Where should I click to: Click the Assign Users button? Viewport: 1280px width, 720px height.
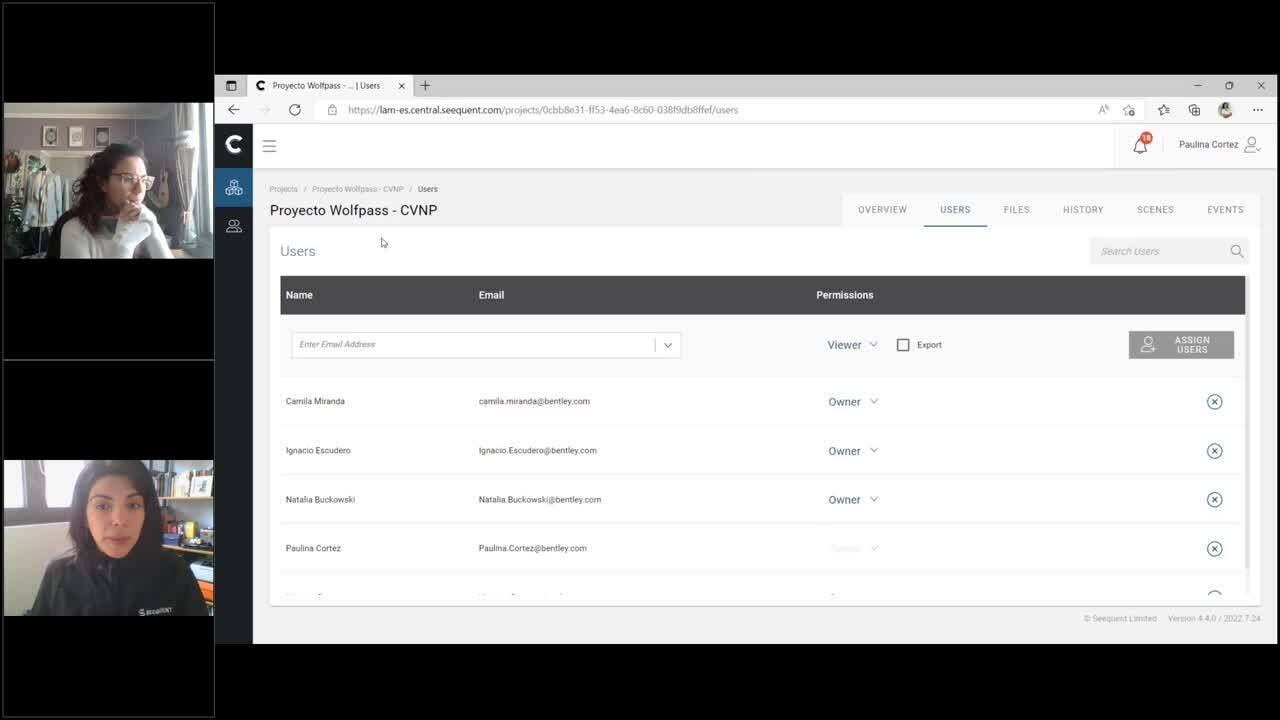1181,345
